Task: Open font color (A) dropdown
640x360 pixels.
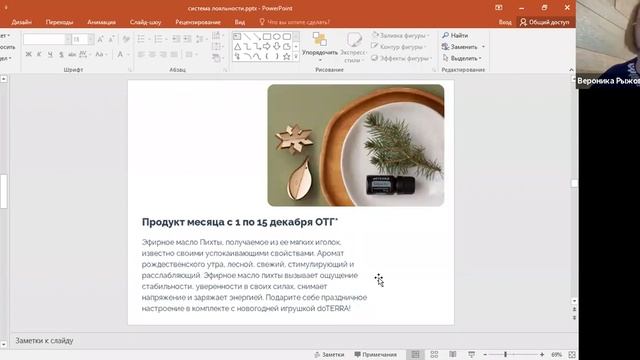Action: (x=123, y=54)
